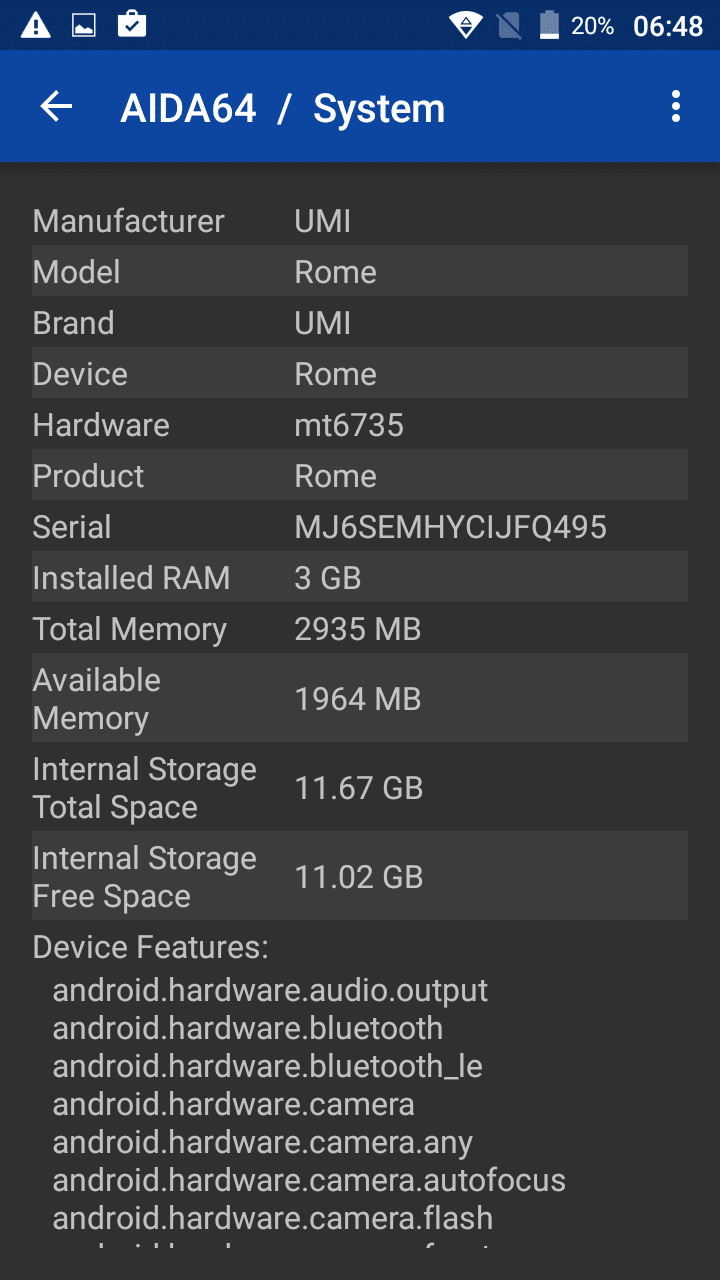Tap the Total Memory 2935 MB row
The height and width of the screenshot is (1280, 720).
click(359, 628)
